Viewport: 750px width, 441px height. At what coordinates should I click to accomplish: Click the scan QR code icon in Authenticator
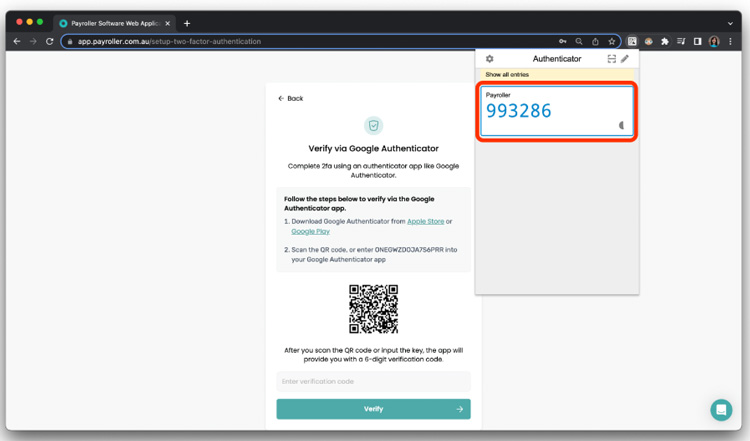[x=611, y=59]
